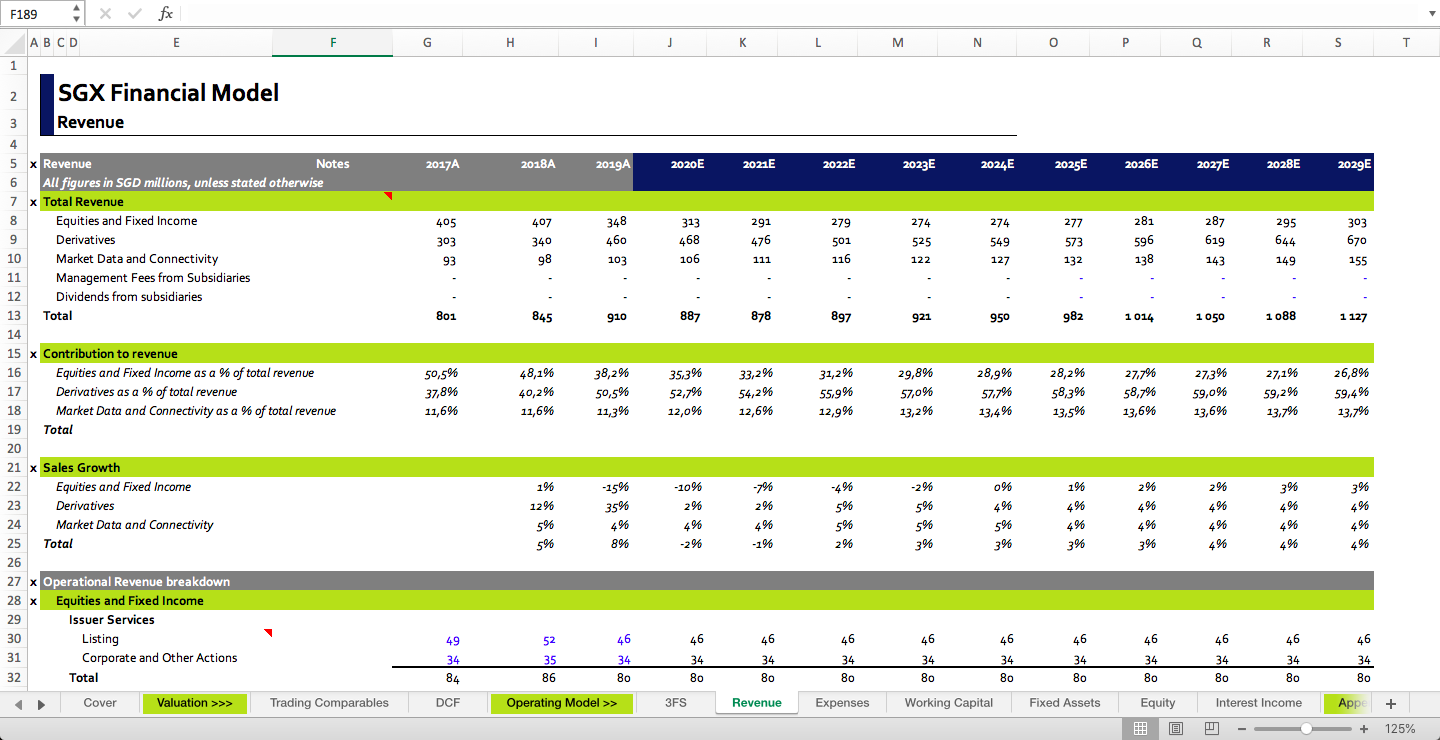The height and width of the screenshot is (740, 1440).
Task: Select row 27 header
Action: [x=14, y=582]
